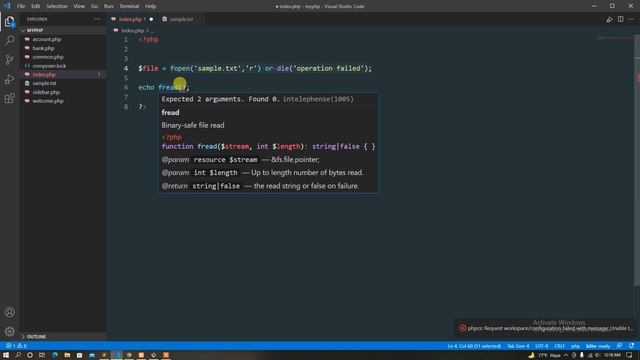Open the View menu
Screen dimensions: 640x360
coord(79,6)
